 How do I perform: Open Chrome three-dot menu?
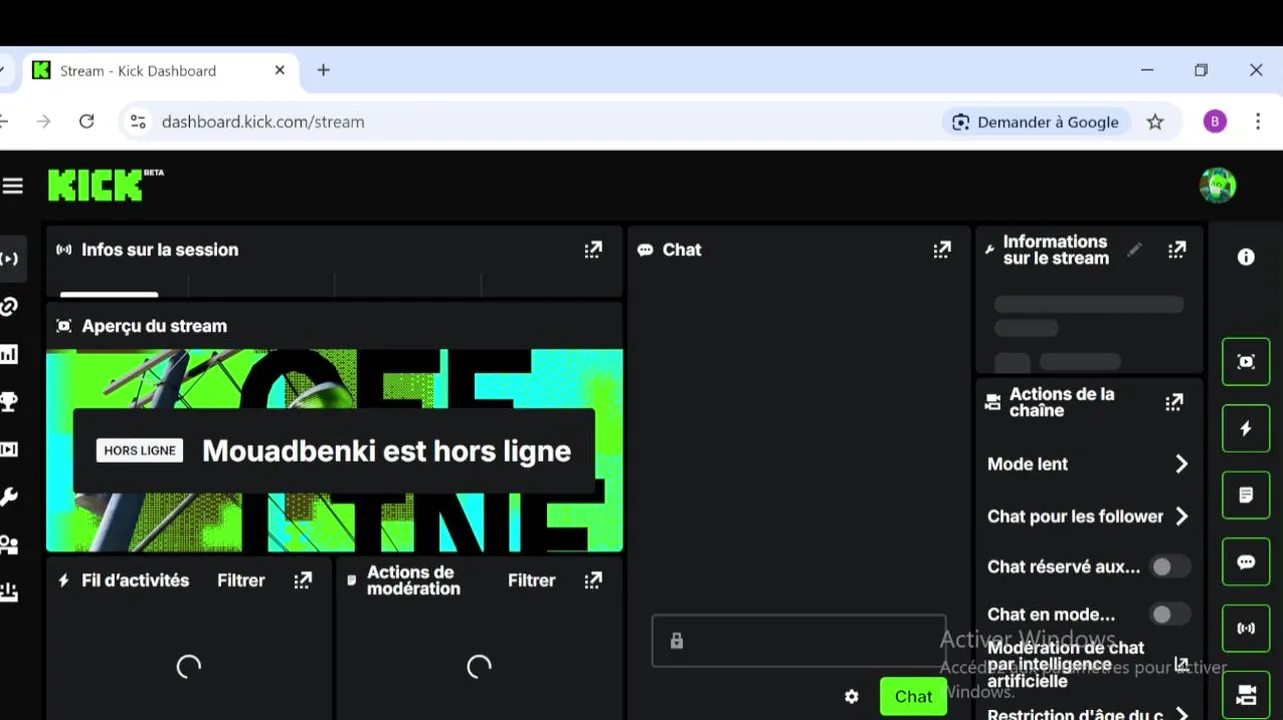1258,122
